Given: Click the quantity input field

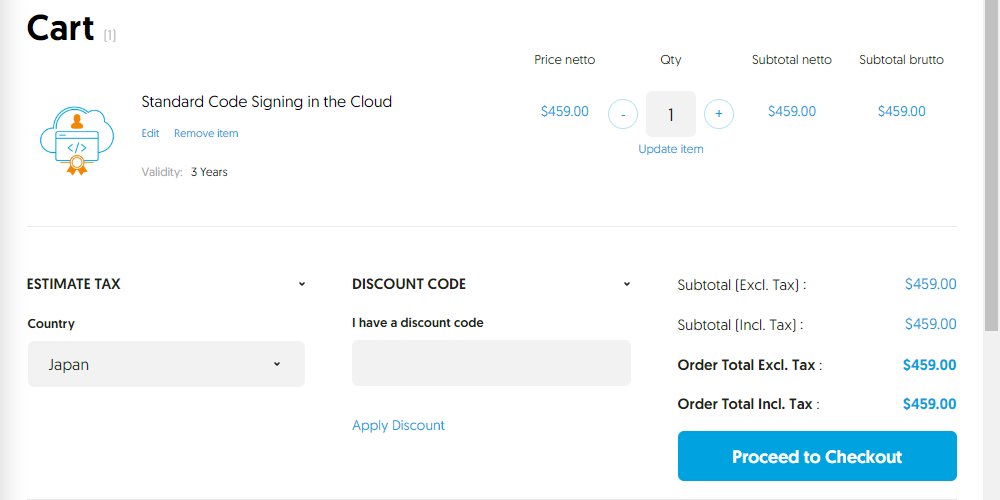Looking at the screenshot, I should click(670, 114).
